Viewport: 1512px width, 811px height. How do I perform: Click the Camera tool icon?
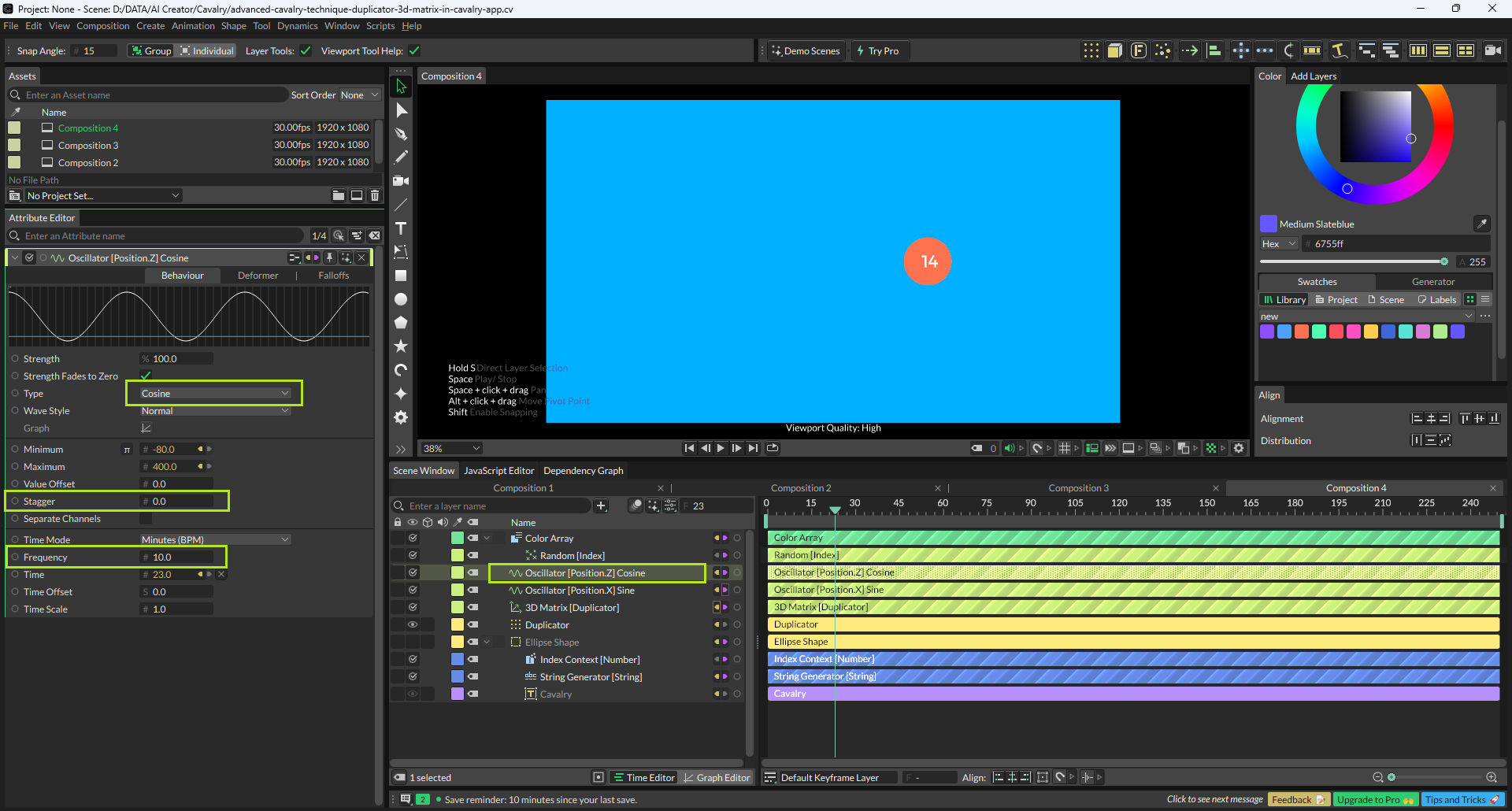tap(401, 181)
